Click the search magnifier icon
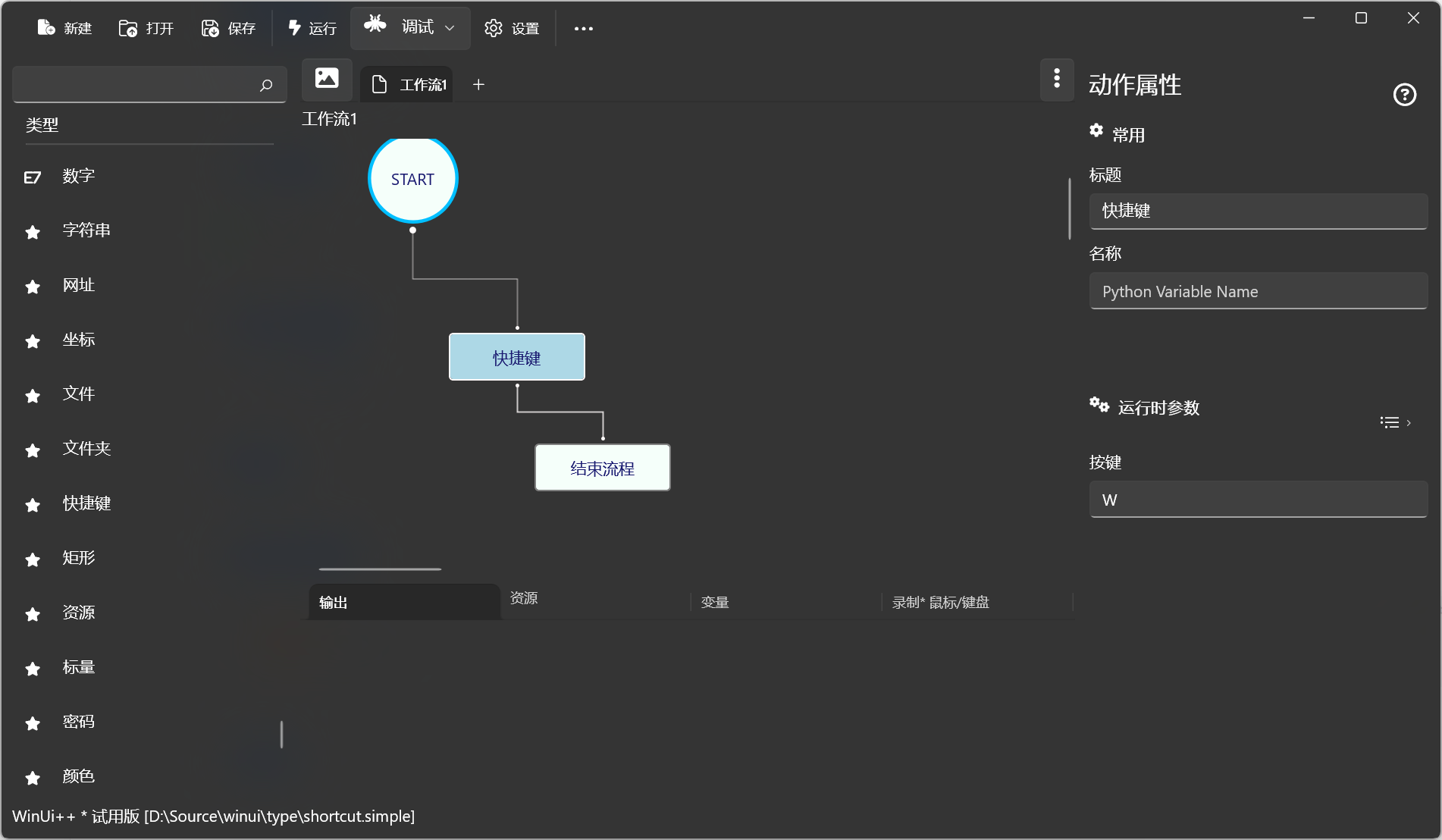Screen dimensions: 1442x840 tap(266, 85)
